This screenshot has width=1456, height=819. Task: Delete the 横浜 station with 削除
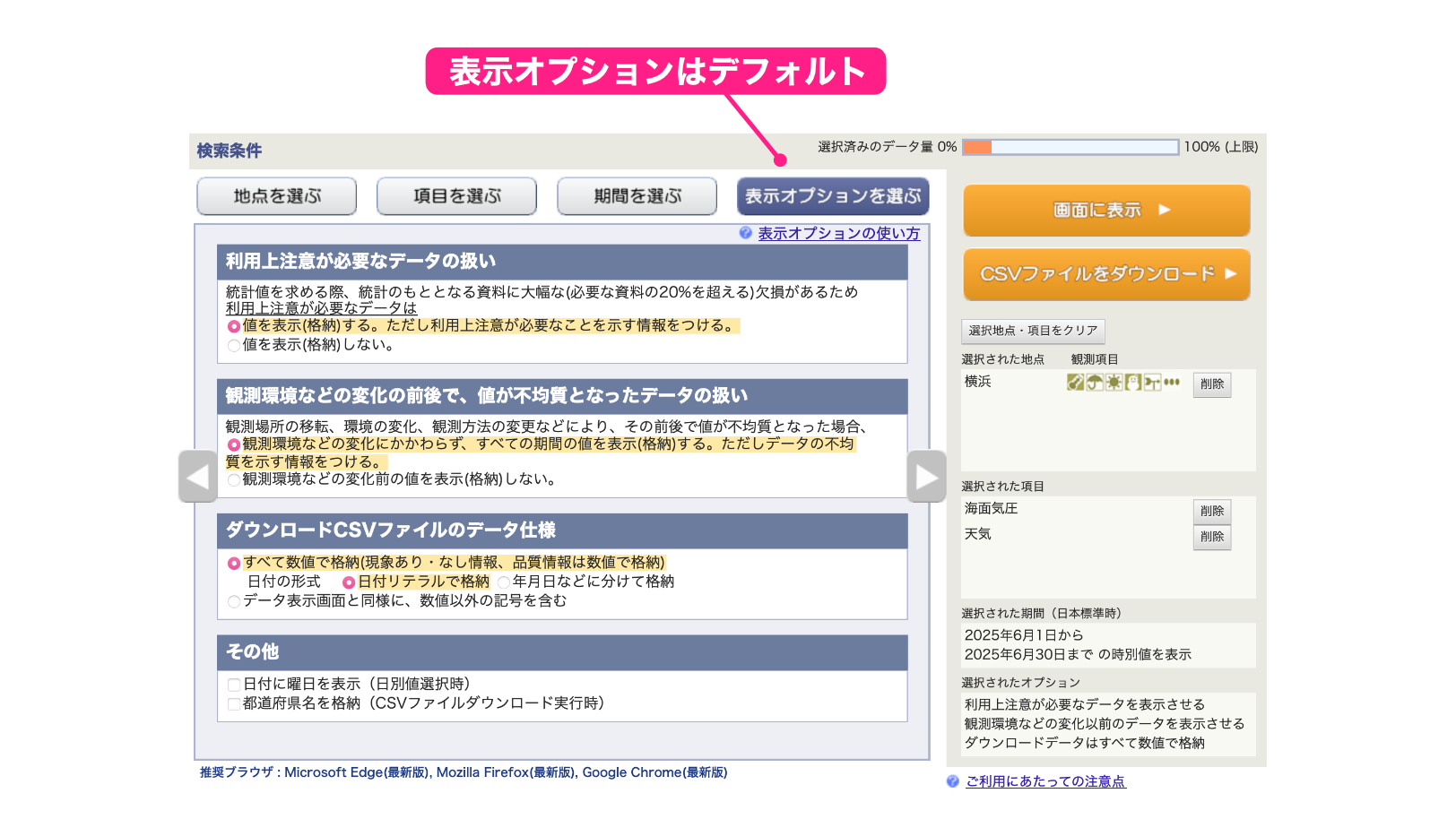point(1212,384)
